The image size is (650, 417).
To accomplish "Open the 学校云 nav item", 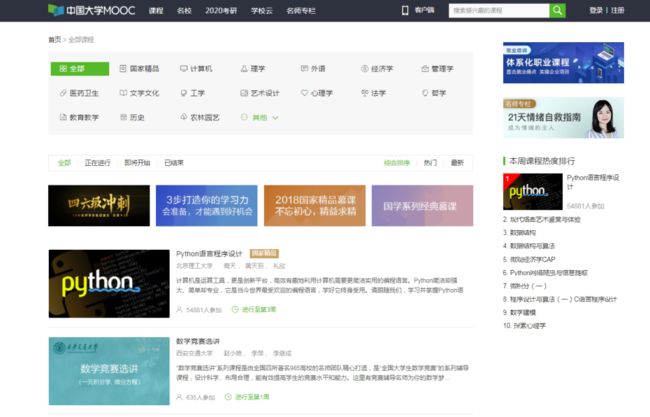I will [262, 10].
